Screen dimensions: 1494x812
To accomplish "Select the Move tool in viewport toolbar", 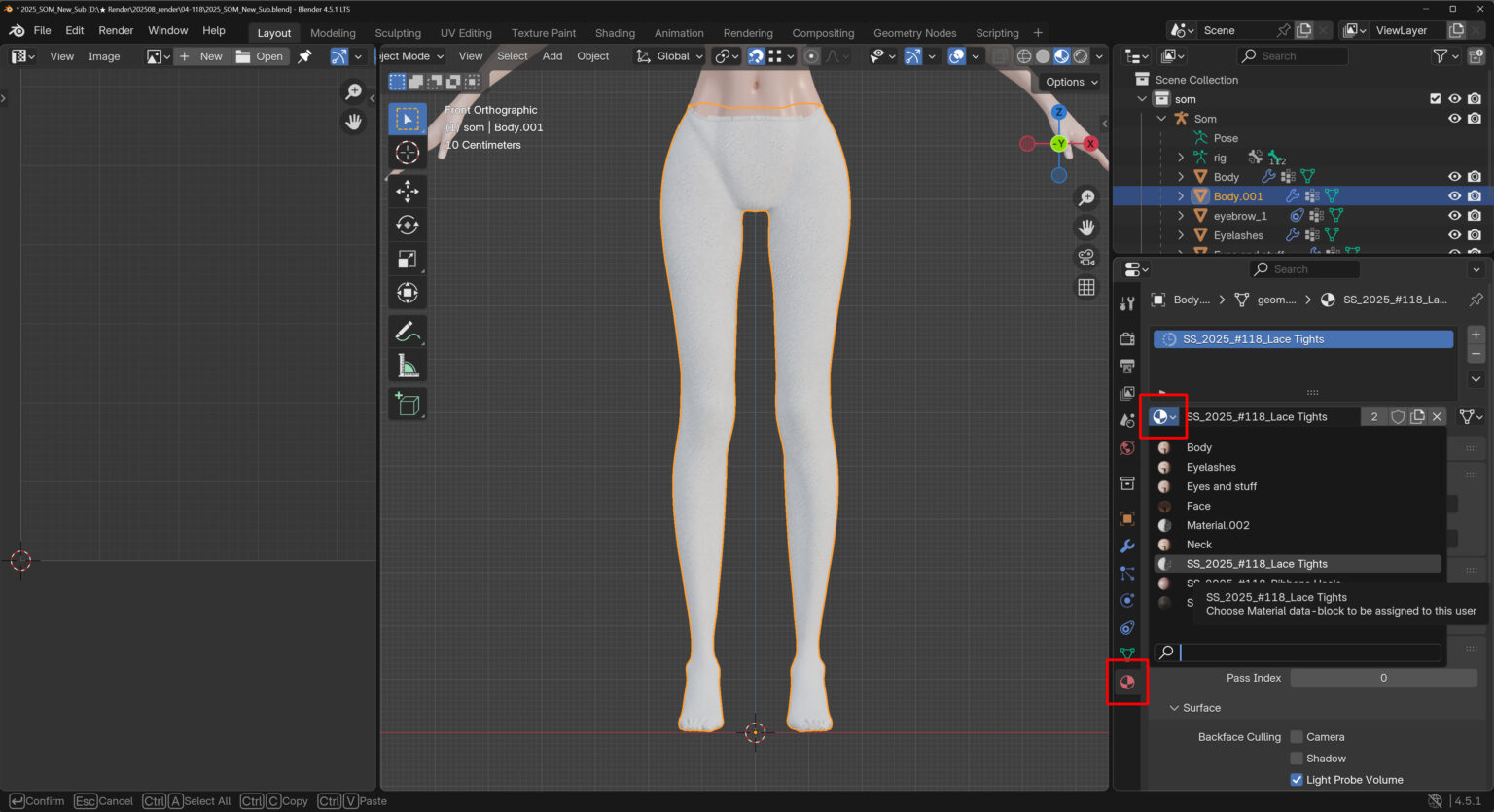I will pos(408,191).
